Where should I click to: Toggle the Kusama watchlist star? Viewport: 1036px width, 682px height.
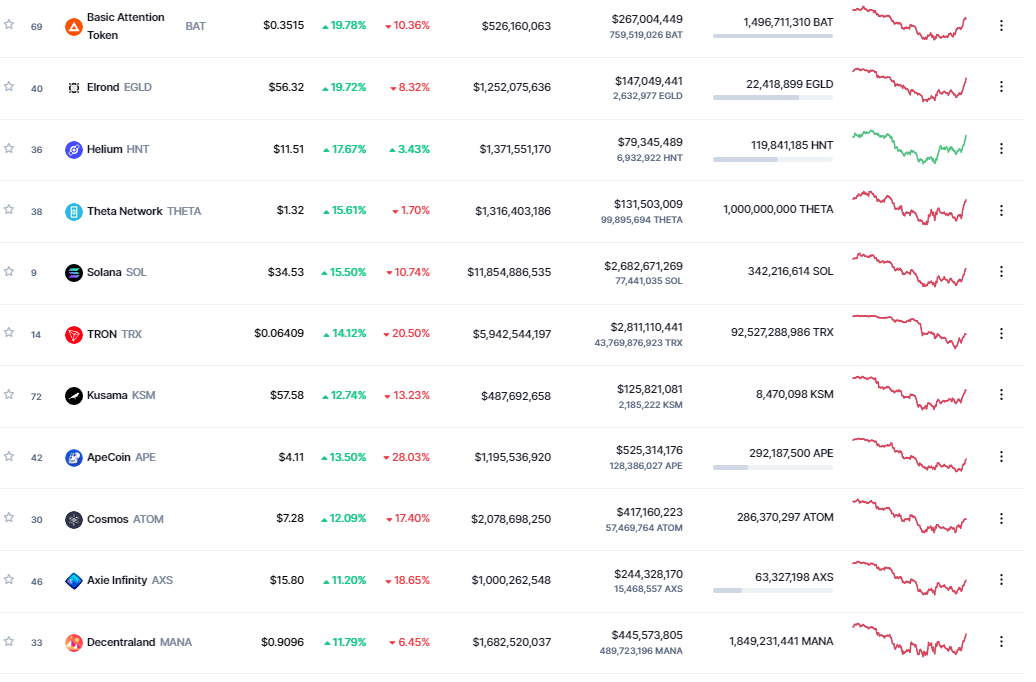tap(9, 395)
